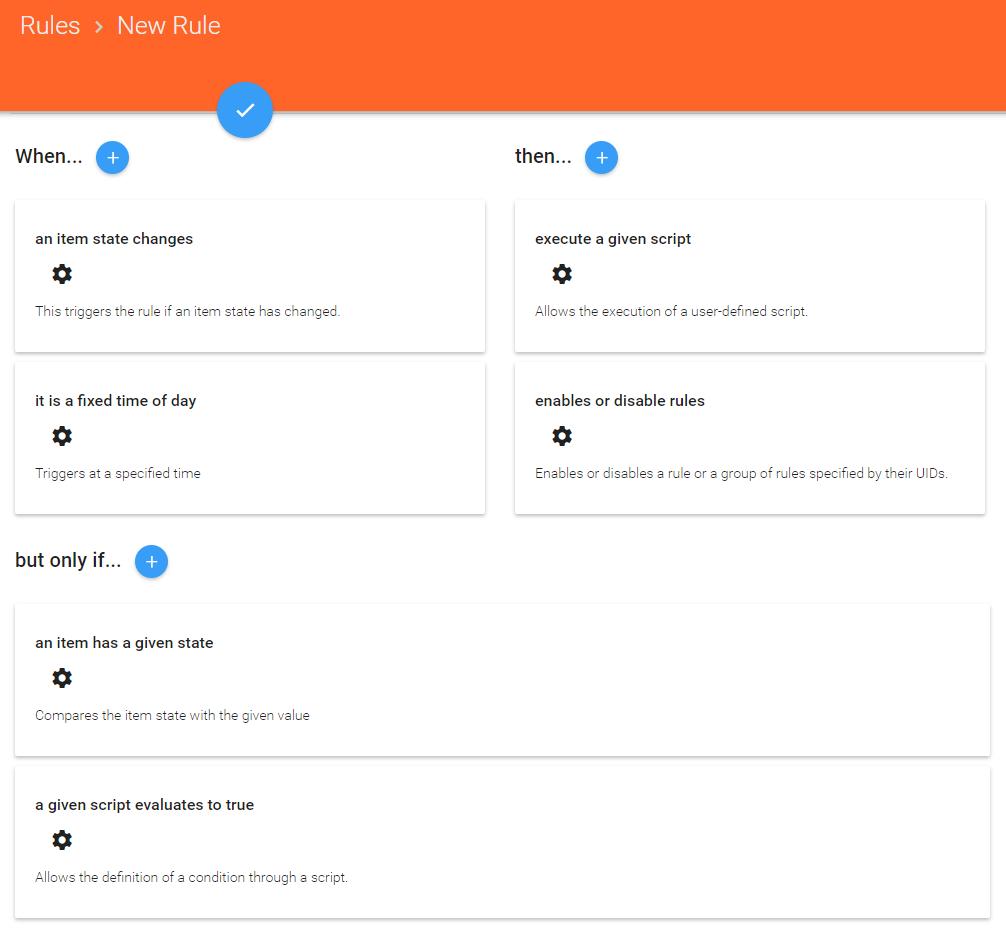
Task: Open settings gear for "execute a given script" action
Action: (562, 273)
